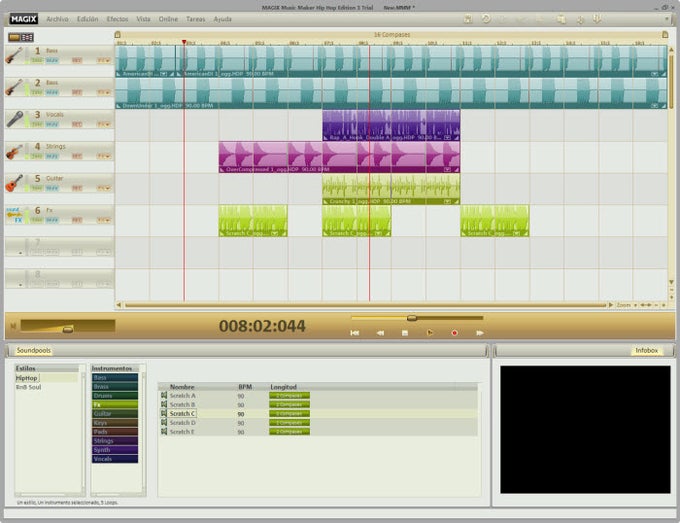Select the Bass instrument category
Image resolution: width=680 pixels, height=523 pixels.
click(x=115, y=378)
